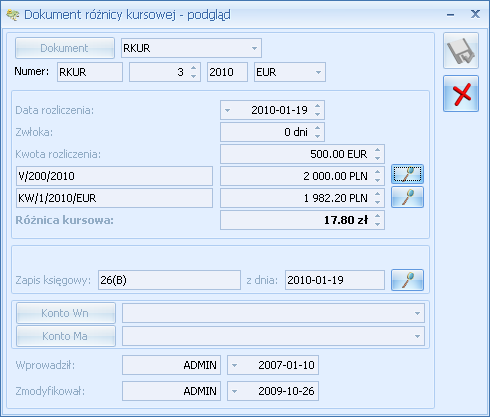This screenshot has width=490, height=417.
Task: Click the application icon in title bar
Action: (13, 15)
